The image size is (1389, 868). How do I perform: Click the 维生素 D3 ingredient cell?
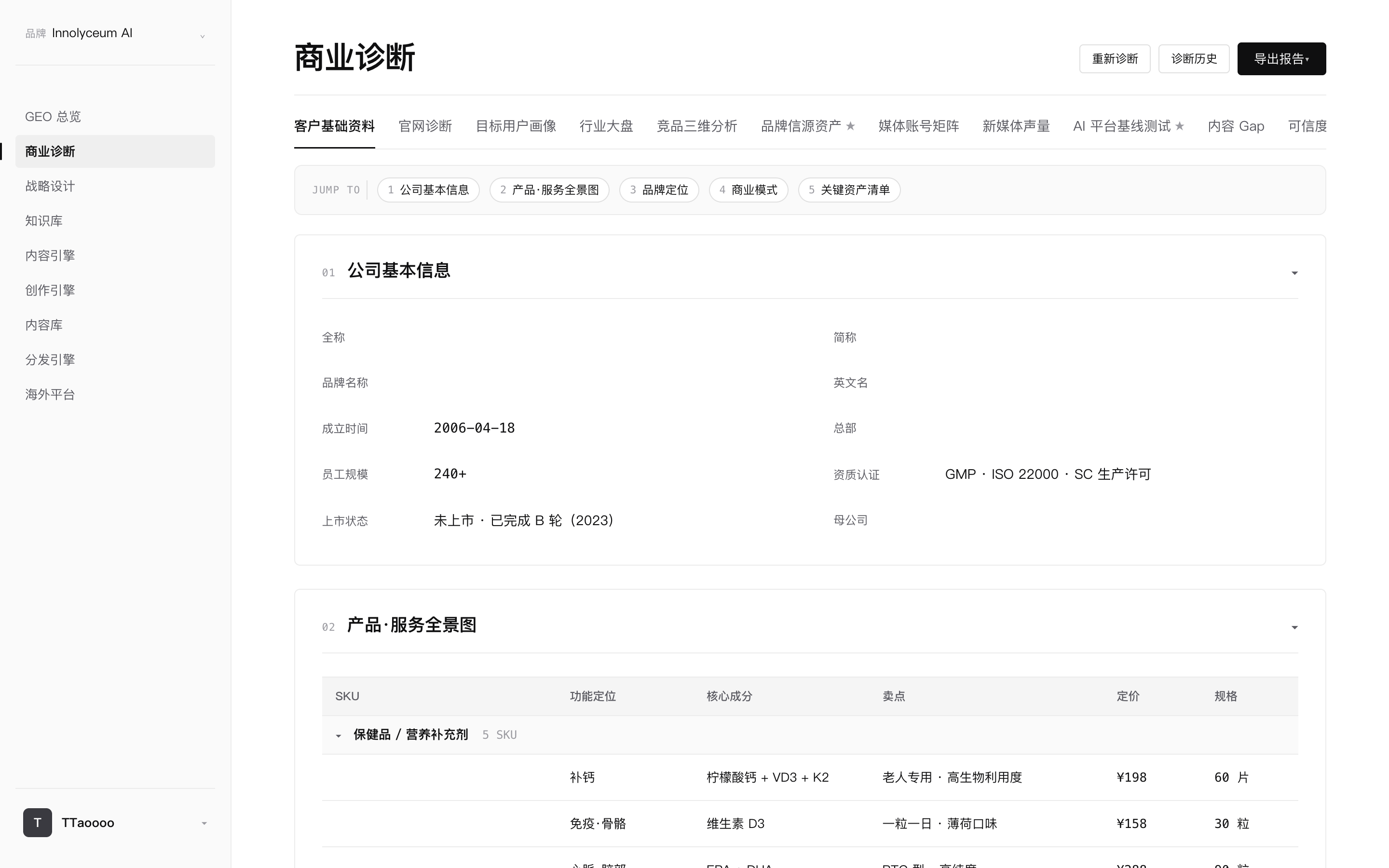pyautogui.click(x=735, y=824)
